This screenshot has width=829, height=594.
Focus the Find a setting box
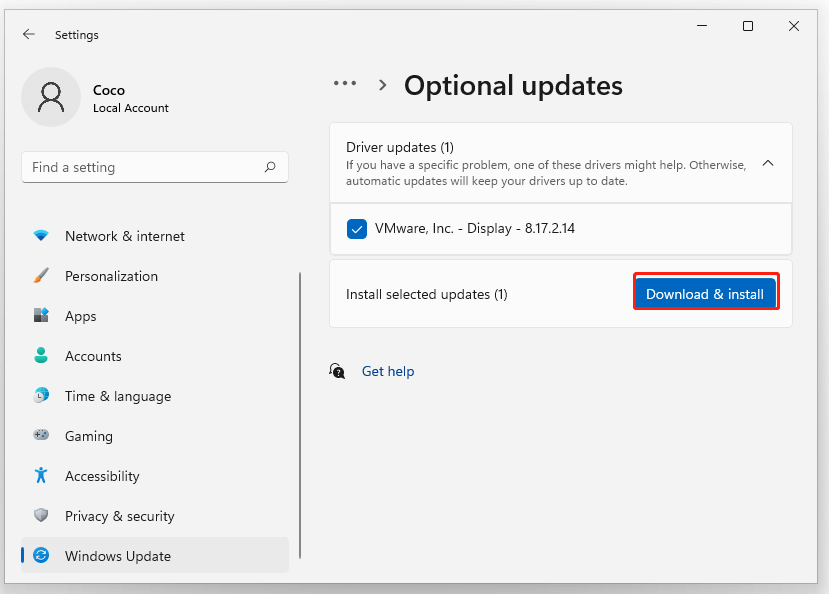point(145,168)
